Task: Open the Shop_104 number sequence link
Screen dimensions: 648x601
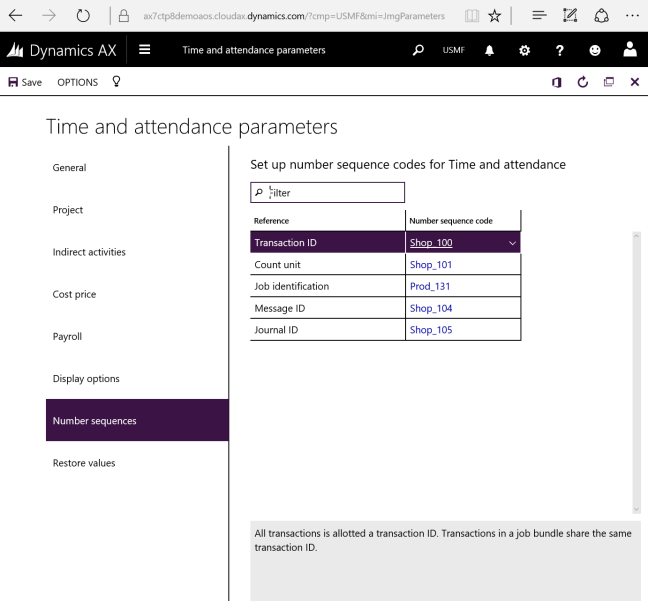Action: (x=431, y=308)
